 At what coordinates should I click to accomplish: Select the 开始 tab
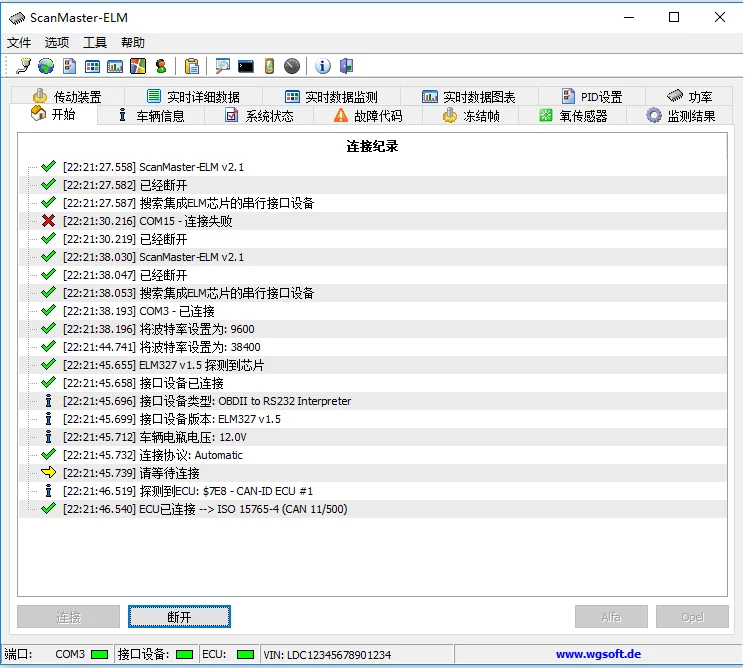[54, 115]
